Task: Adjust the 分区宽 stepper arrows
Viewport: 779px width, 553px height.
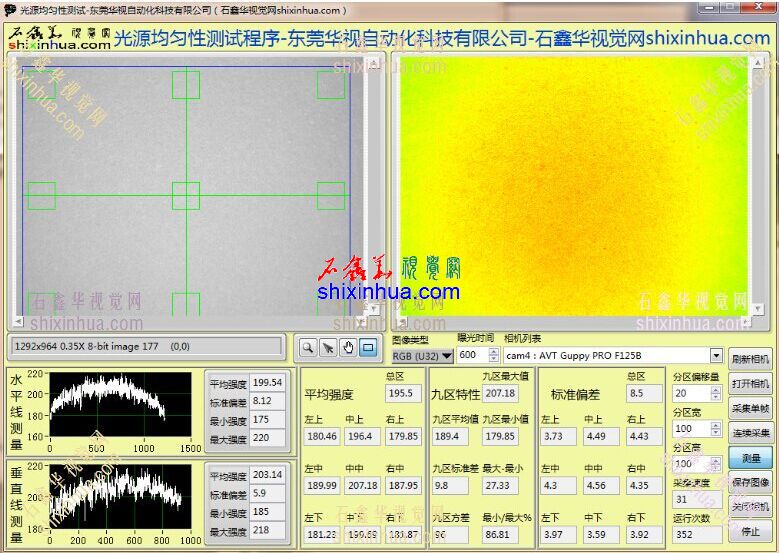Action: coord(716,429)
